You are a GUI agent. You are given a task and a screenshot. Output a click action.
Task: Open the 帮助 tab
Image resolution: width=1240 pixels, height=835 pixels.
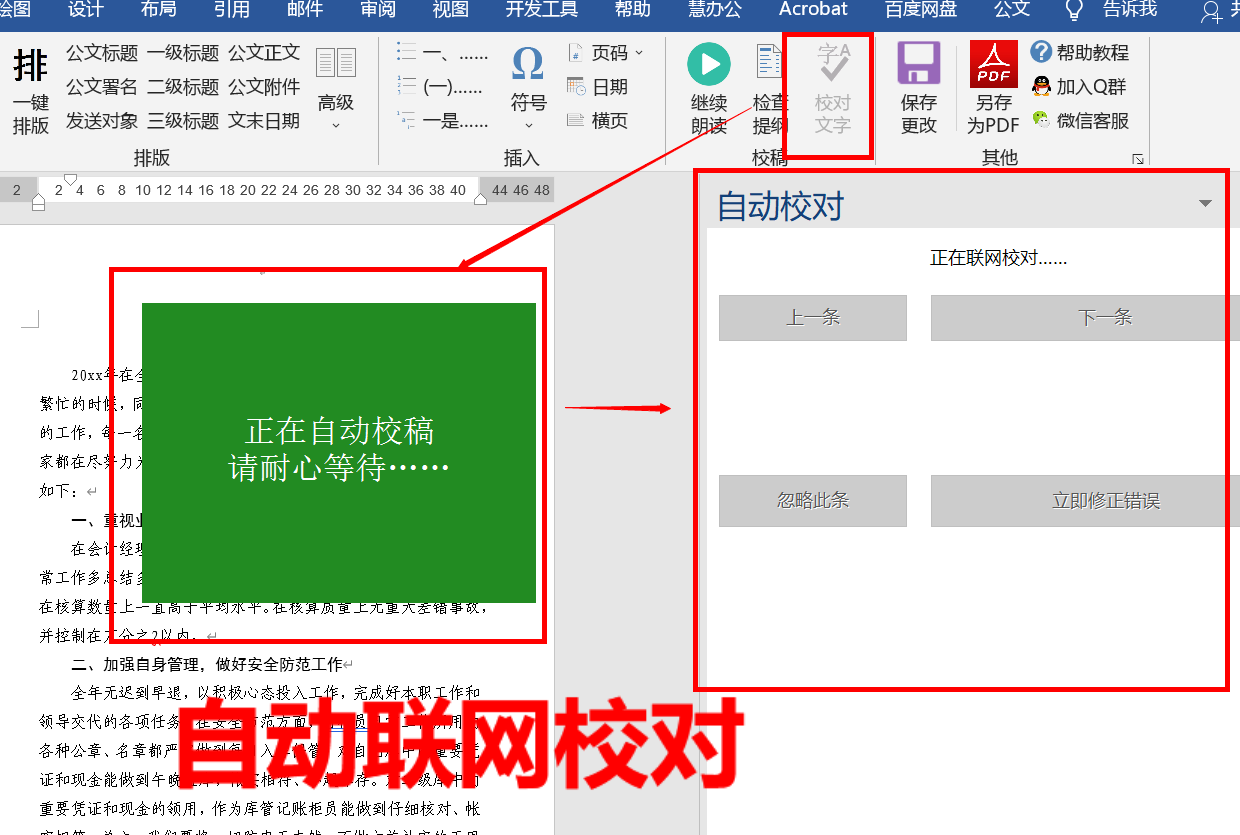632,10
